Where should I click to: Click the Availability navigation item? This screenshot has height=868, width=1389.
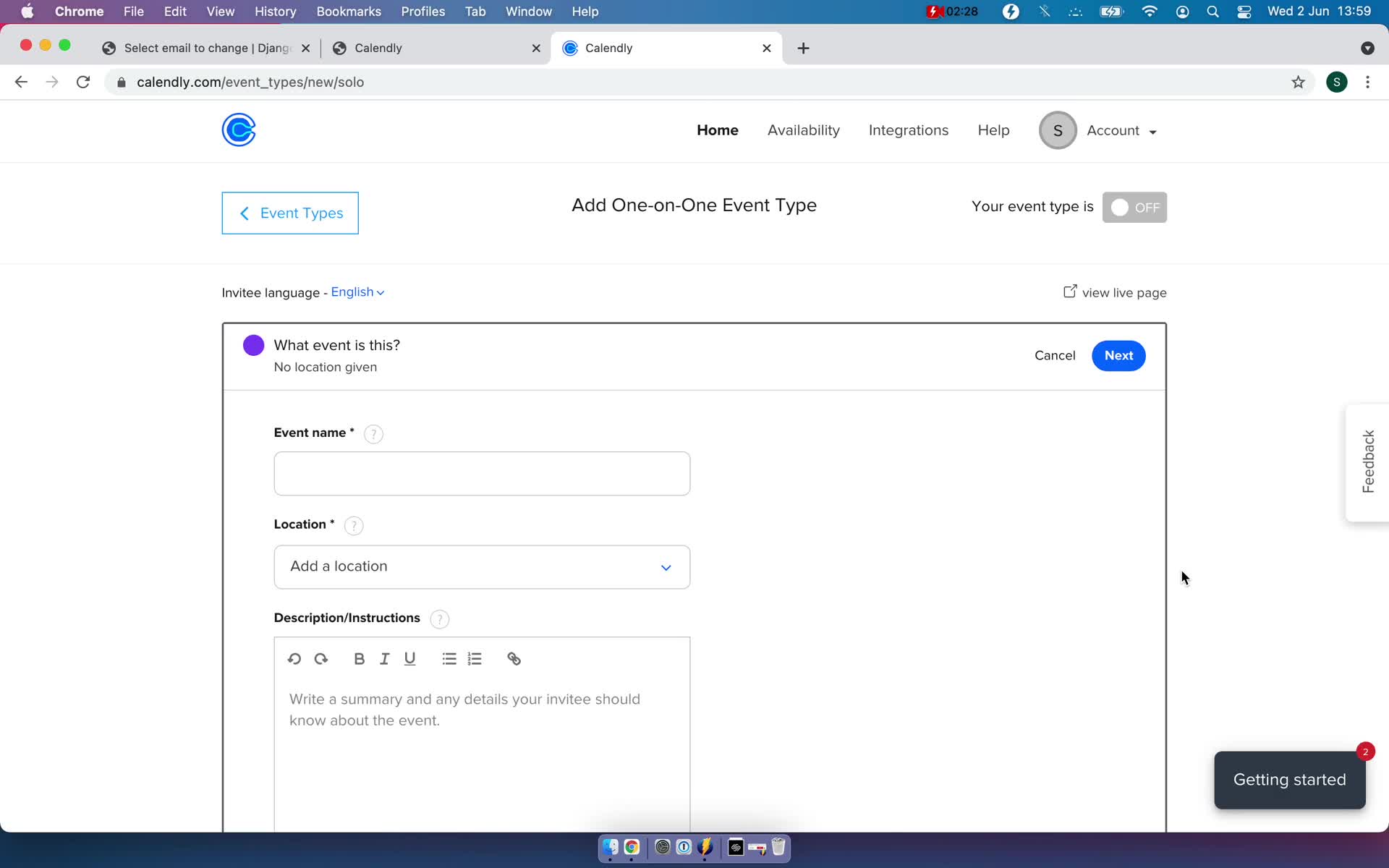coord(803,130)
